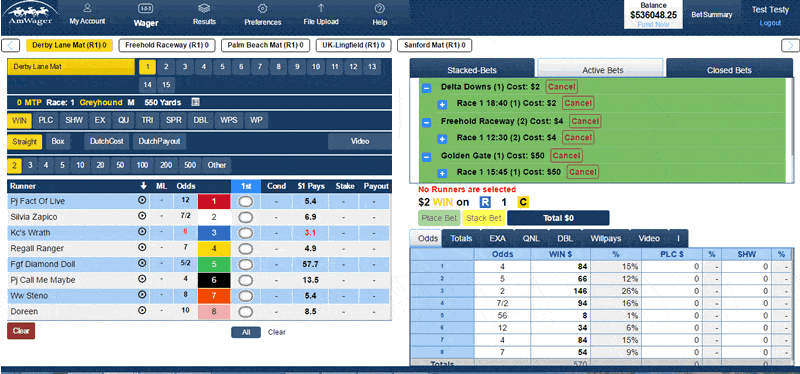Open runner info icon for Doreen

point(142,311)
